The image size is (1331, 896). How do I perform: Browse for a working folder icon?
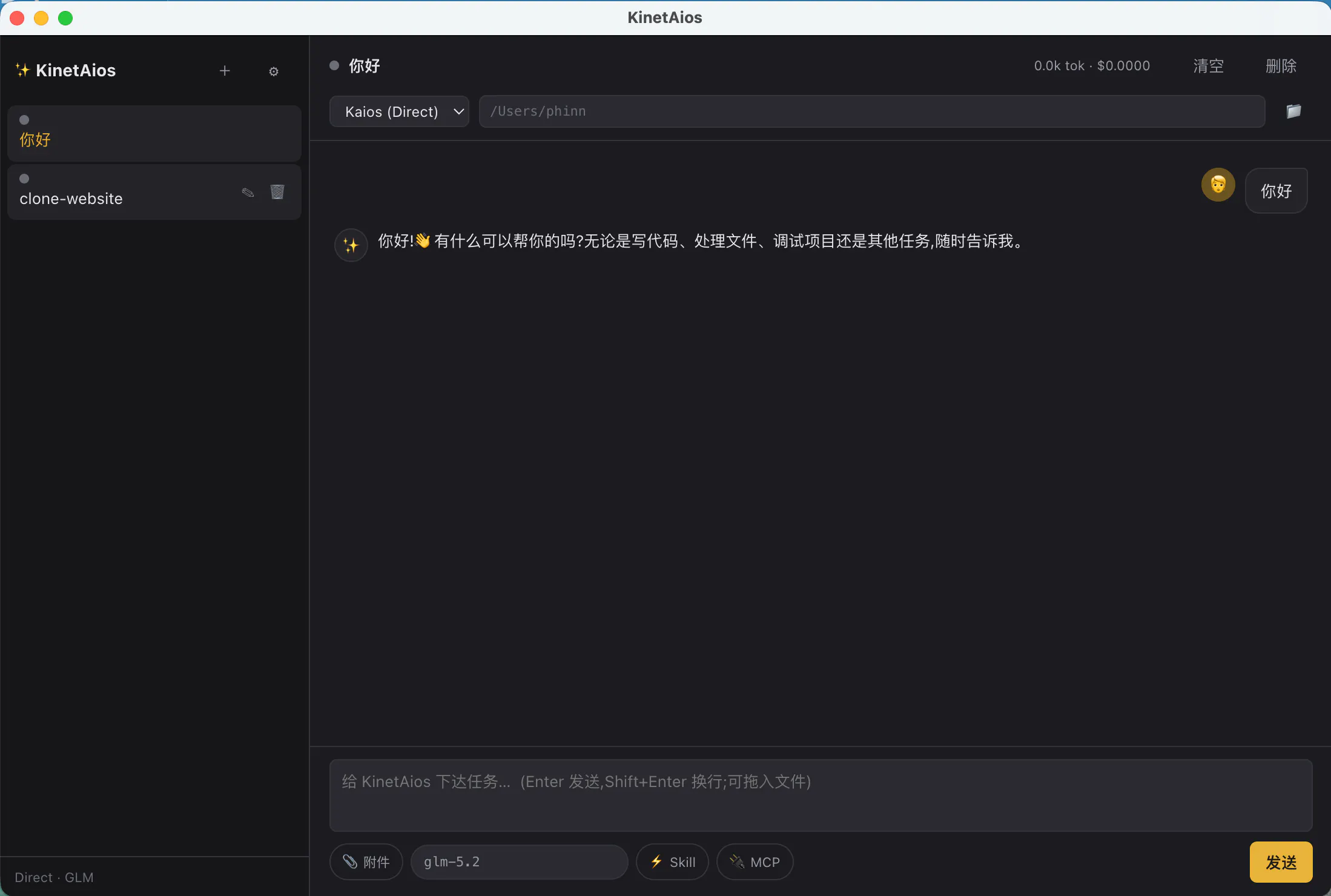(1293, 111)
